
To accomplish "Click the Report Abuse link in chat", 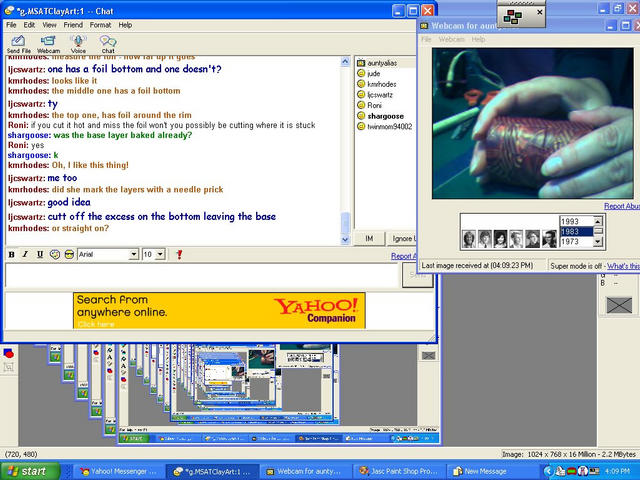I will [x=404, y=256].
